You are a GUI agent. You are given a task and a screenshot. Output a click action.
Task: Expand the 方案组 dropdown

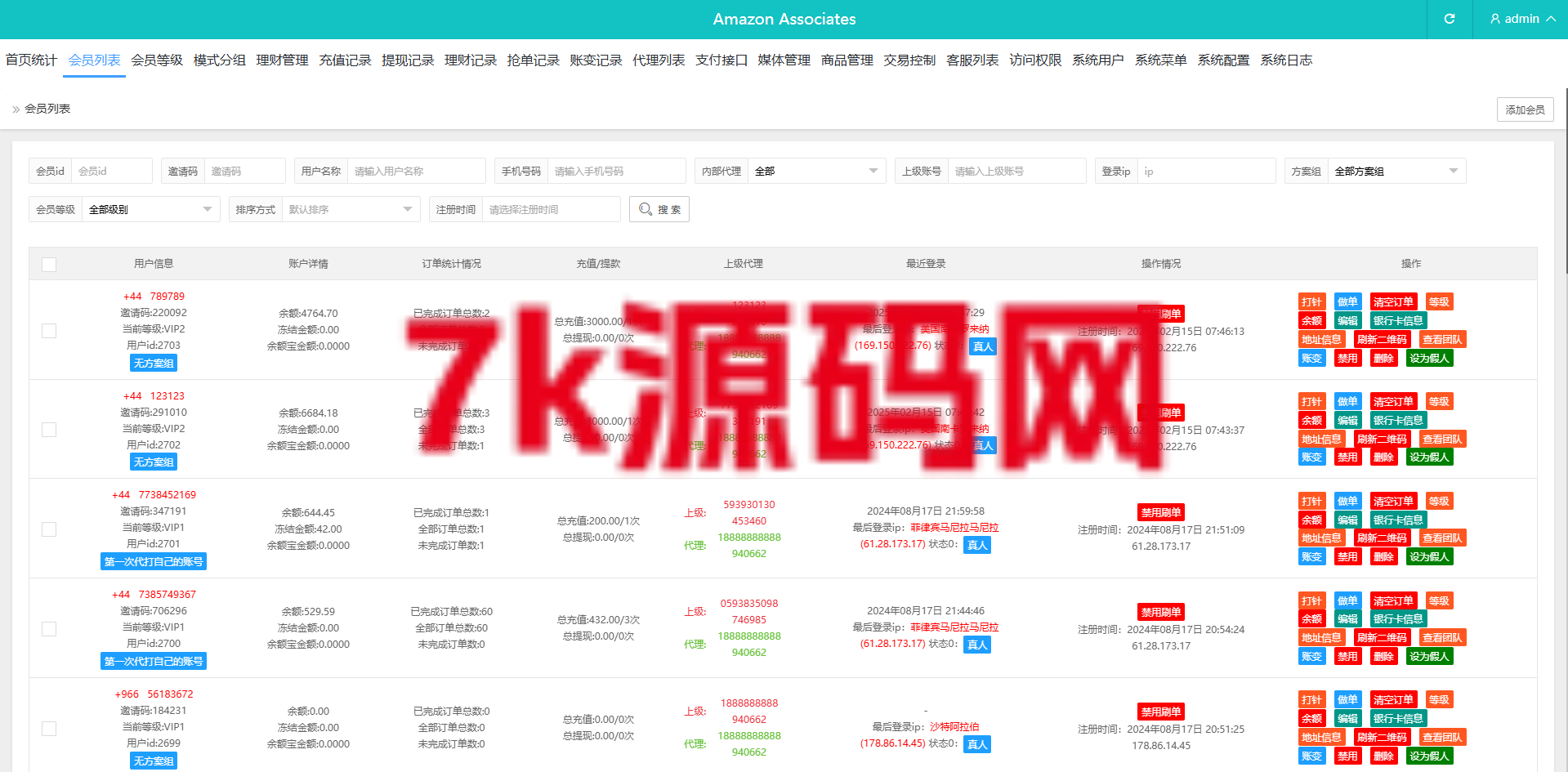click(1396, 171)
